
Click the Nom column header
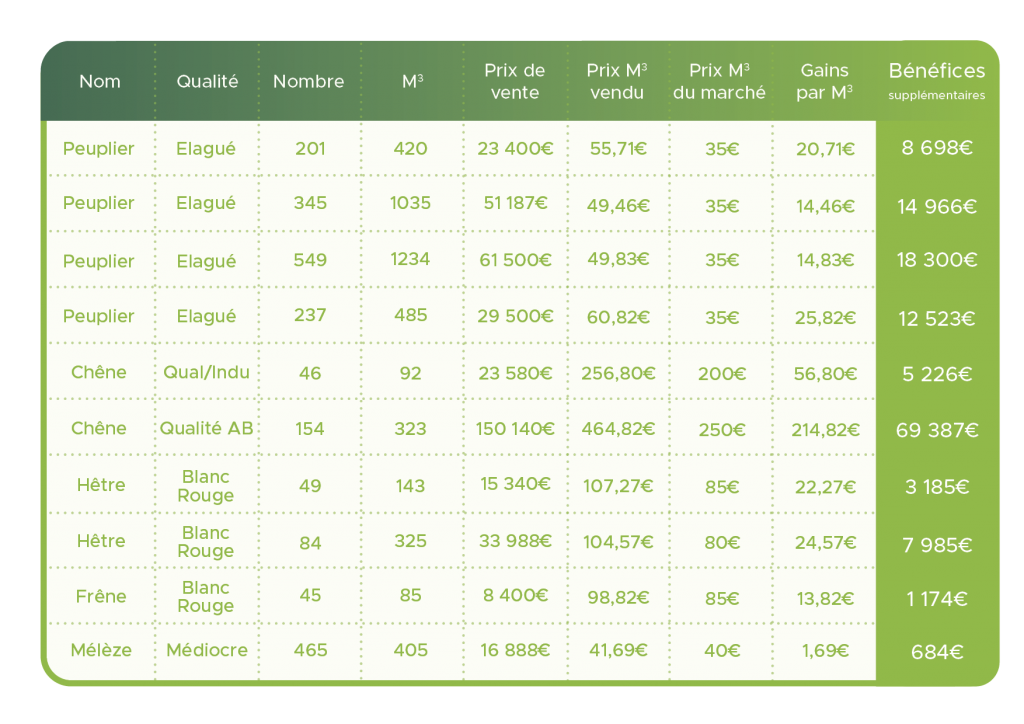point(100,82)
